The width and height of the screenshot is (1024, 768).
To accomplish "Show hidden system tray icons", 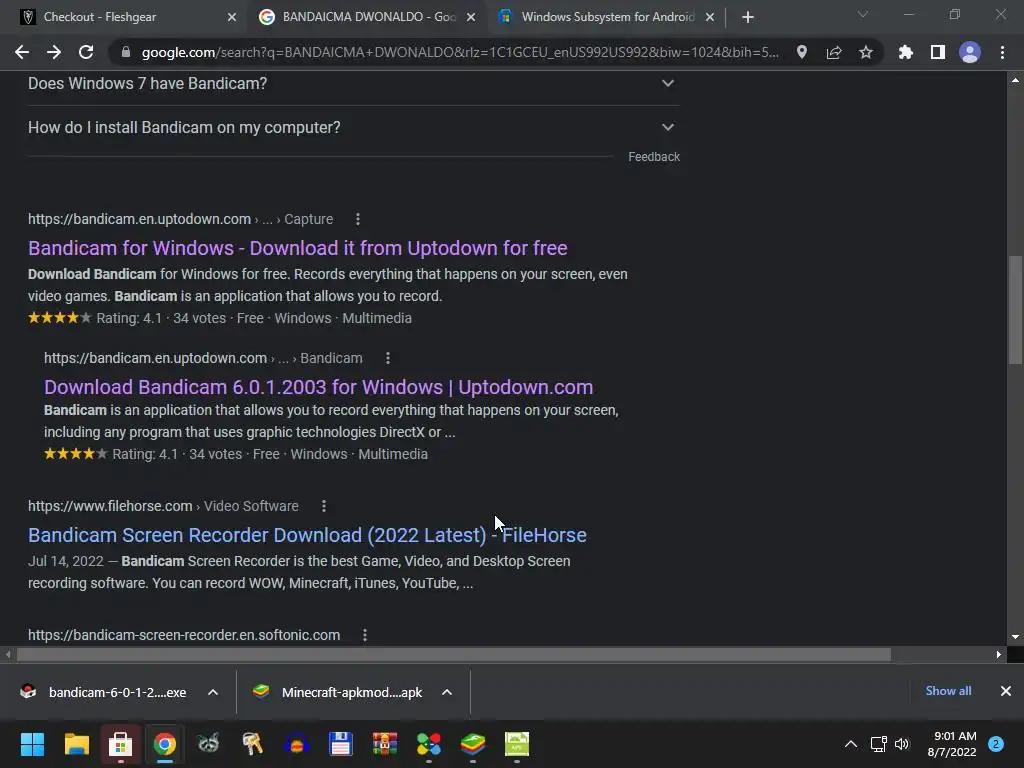I will point(851,744).
